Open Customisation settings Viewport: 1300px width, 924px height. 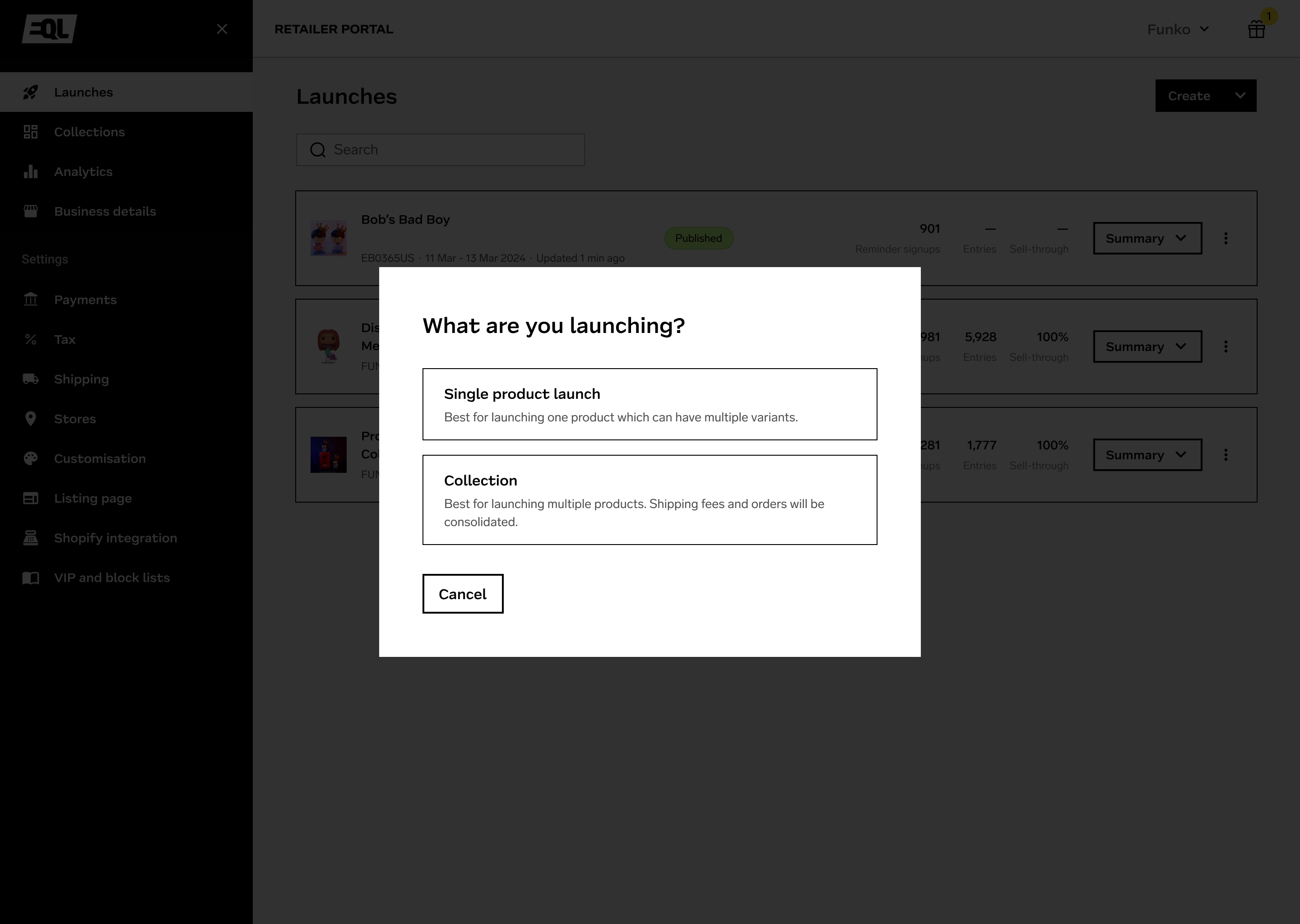(x=126, y=458)
